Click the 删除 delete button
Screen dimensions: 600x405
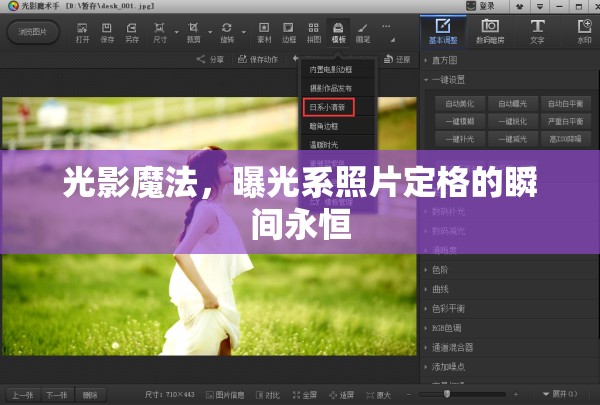[x=90, y=395]
